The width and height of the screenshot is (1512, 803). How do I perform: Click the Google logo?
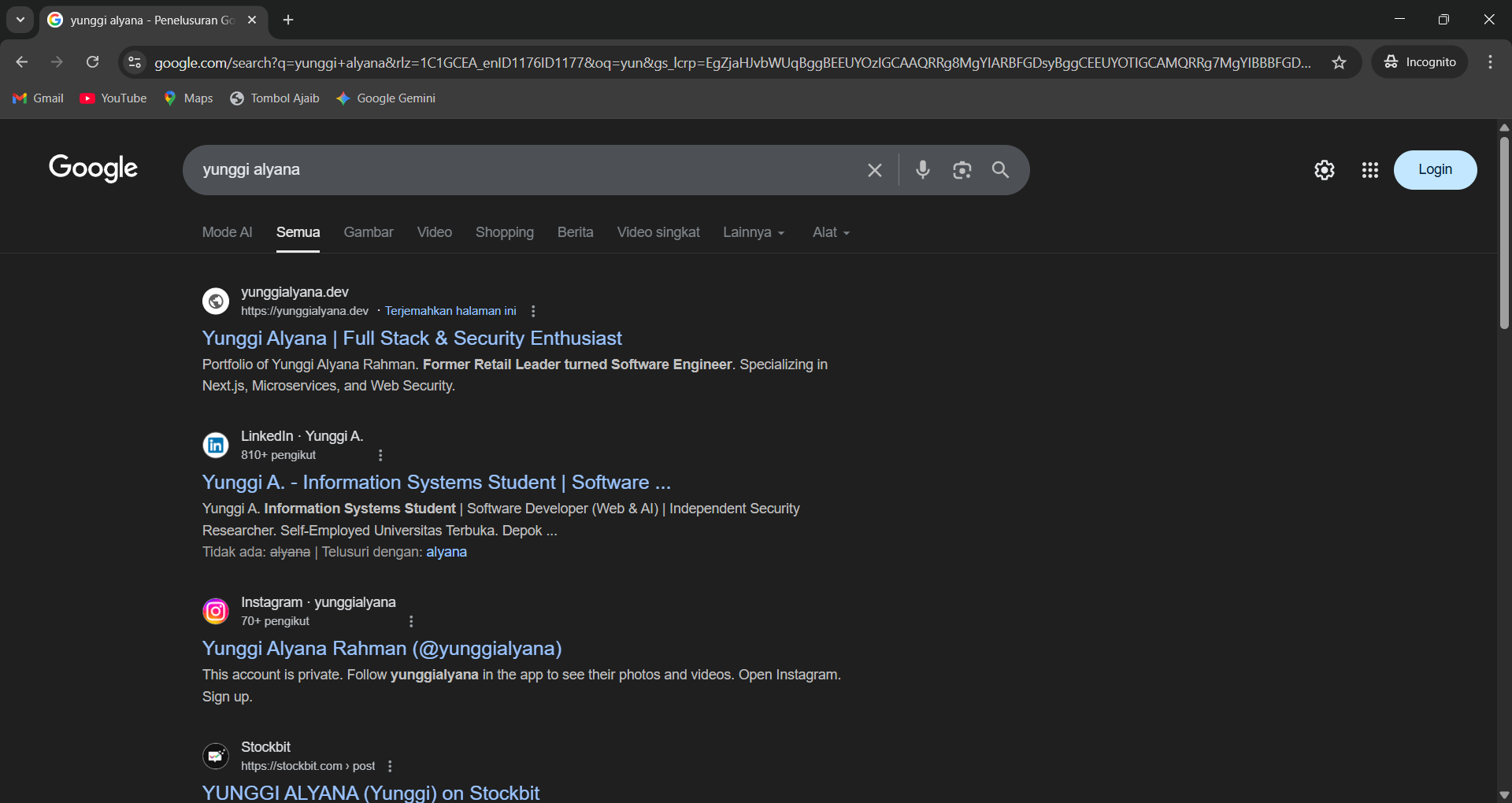(x=93, y=168)
